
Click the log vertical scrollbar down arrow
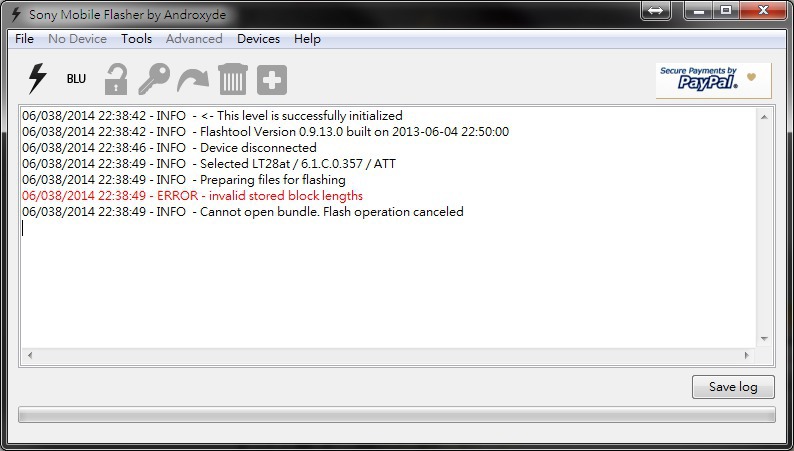(764, 339)
